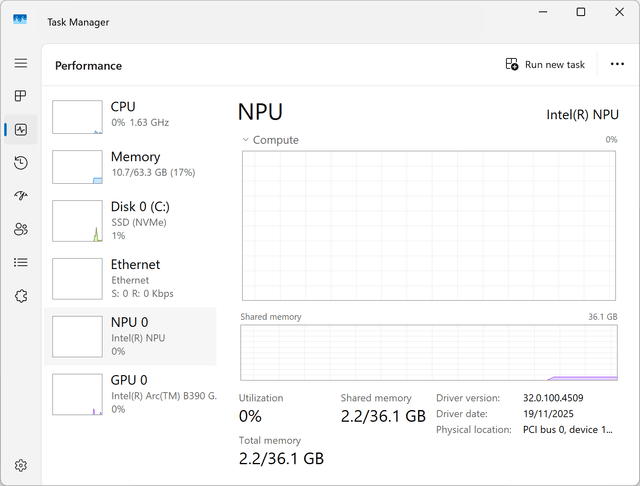640x486 pixels.
Task: Select CPU in the performance list
Action: pos(130,117)
